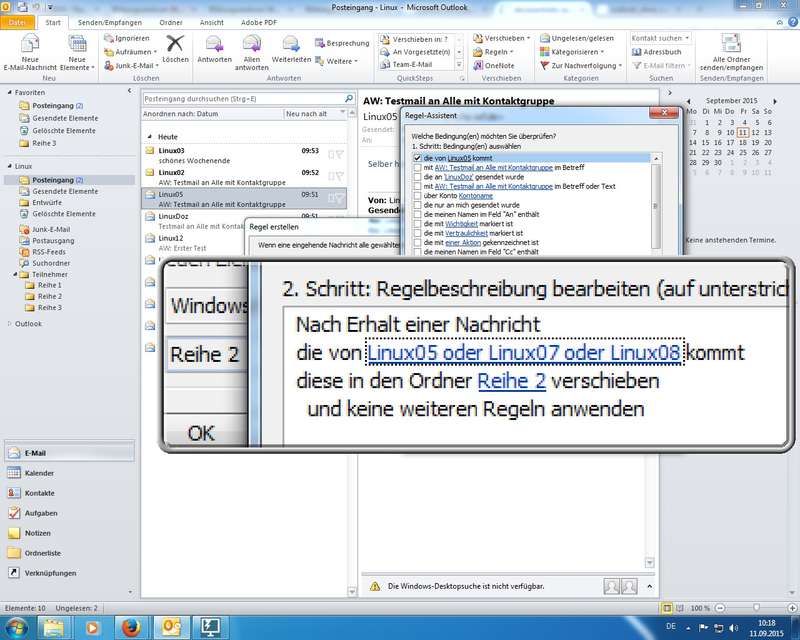Click the Linux05 link in the checked condition
The image size is (800, 640).
click(x=459, y=158)
